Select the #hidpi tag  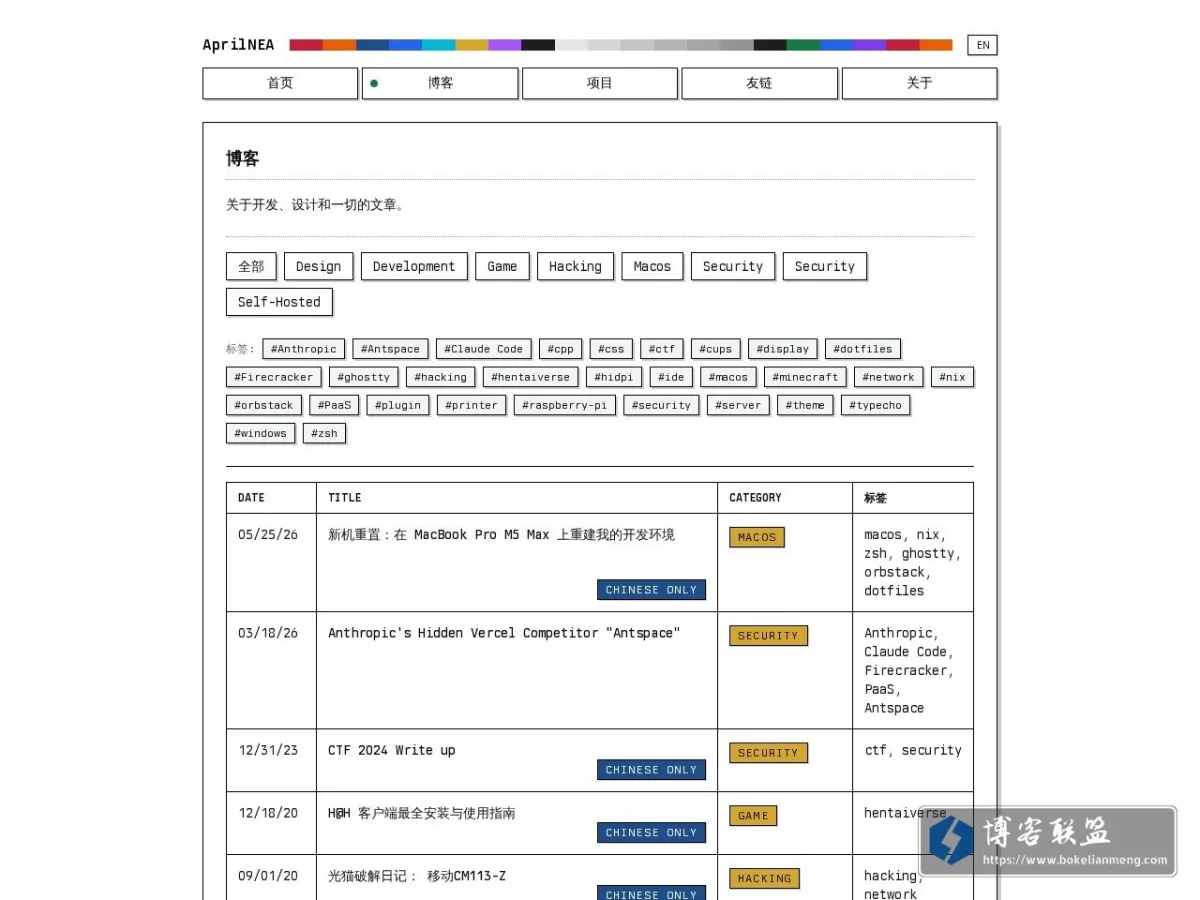pyautogui.click(x=614, y=377)
